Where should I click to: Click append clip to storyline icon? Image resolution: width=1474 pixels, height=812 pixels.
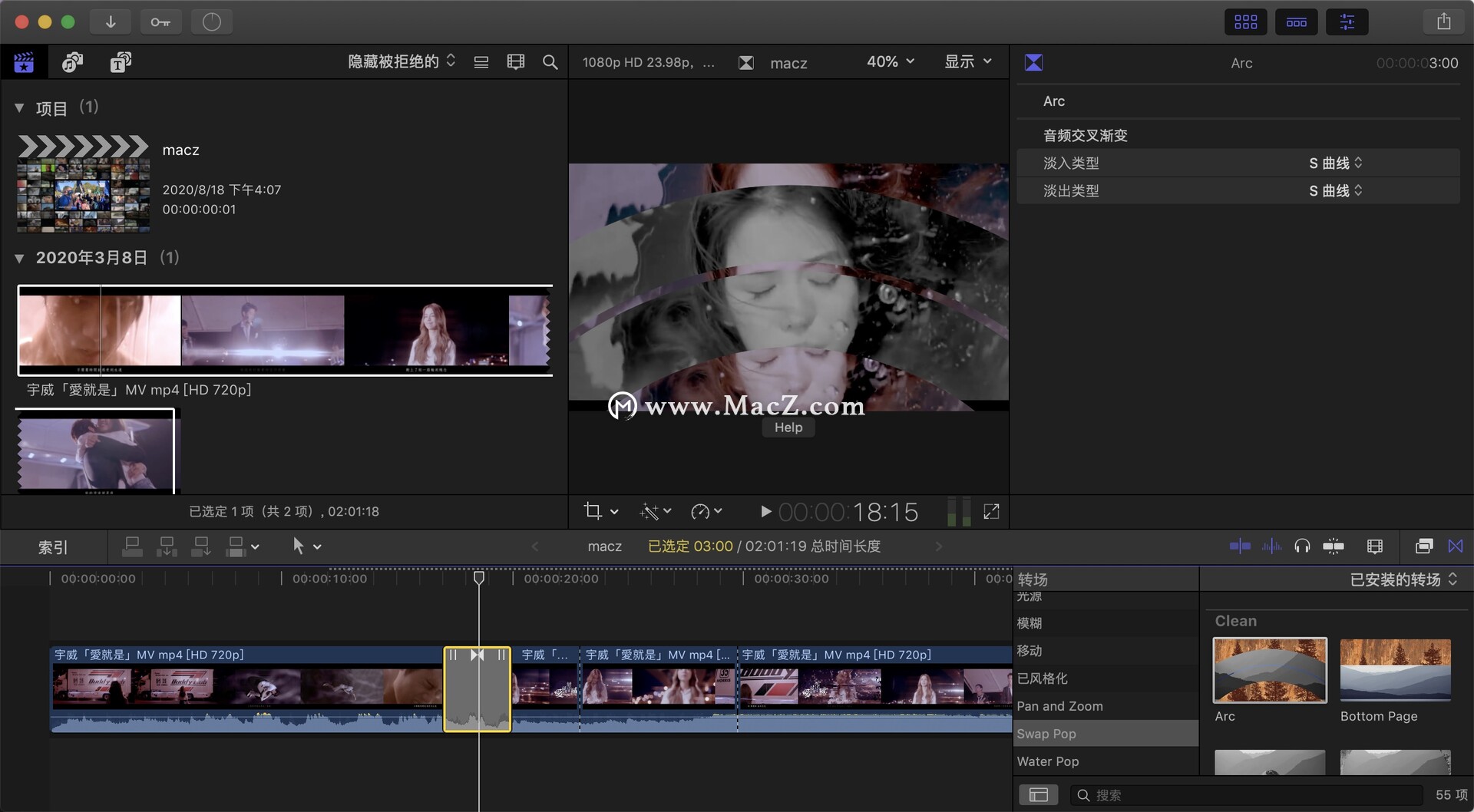tap(201, 546)
